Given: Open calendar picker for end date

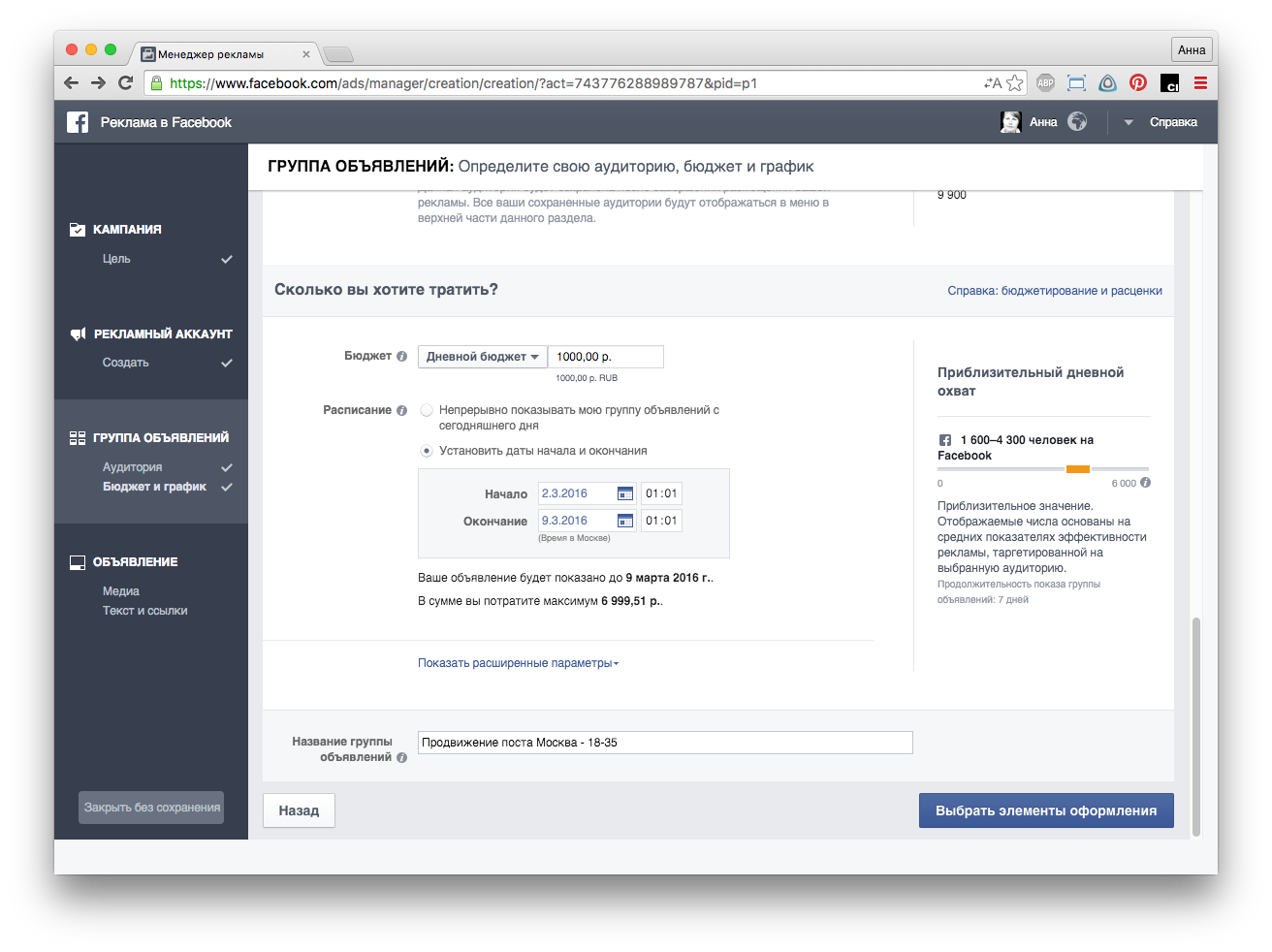Looking at the screenshot, I should pyautogui.click(x=625, y=521).
